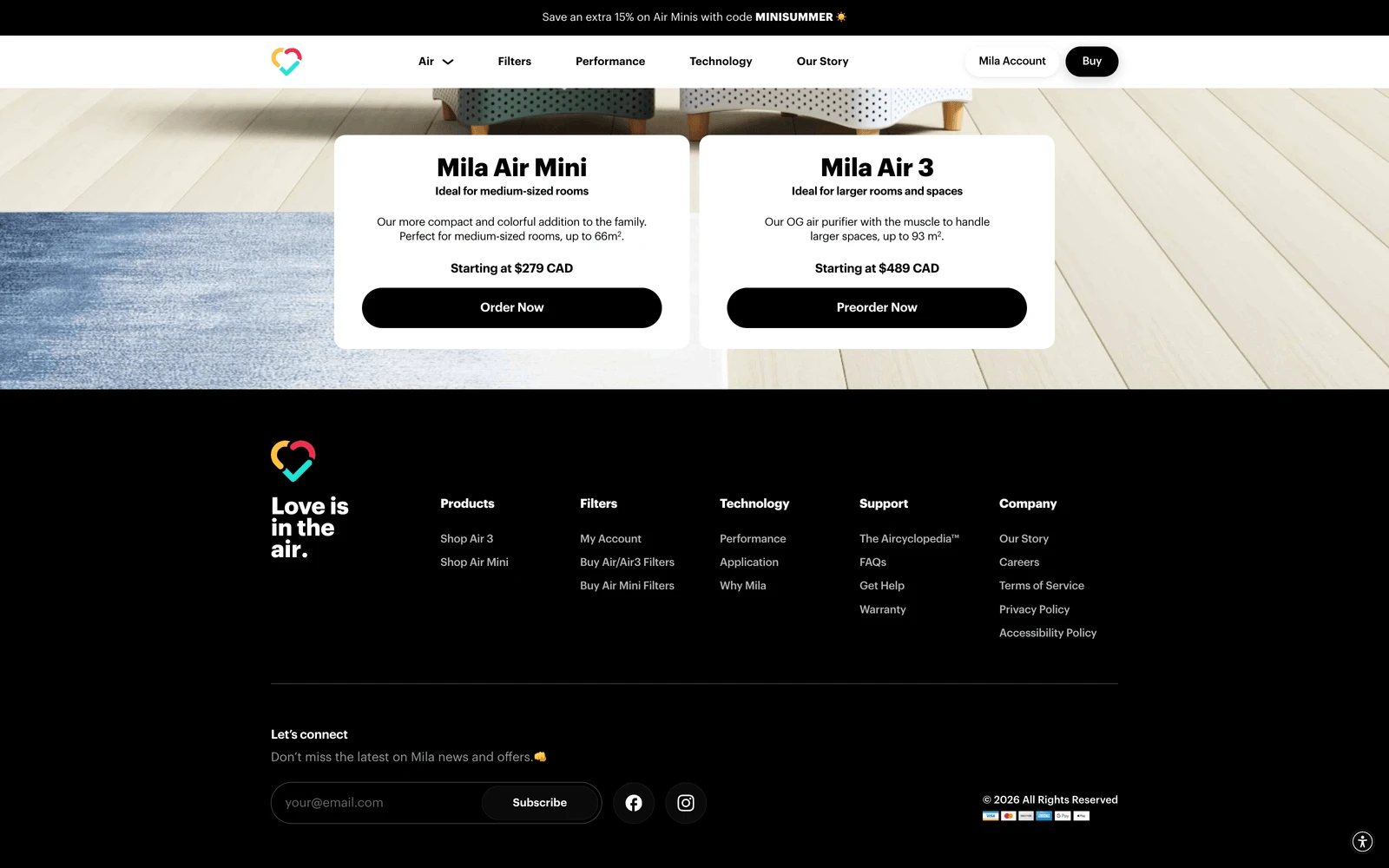Open the FAQs footer link
Image resolution: width=1389 pixels, height=868 pixels.
872,562
